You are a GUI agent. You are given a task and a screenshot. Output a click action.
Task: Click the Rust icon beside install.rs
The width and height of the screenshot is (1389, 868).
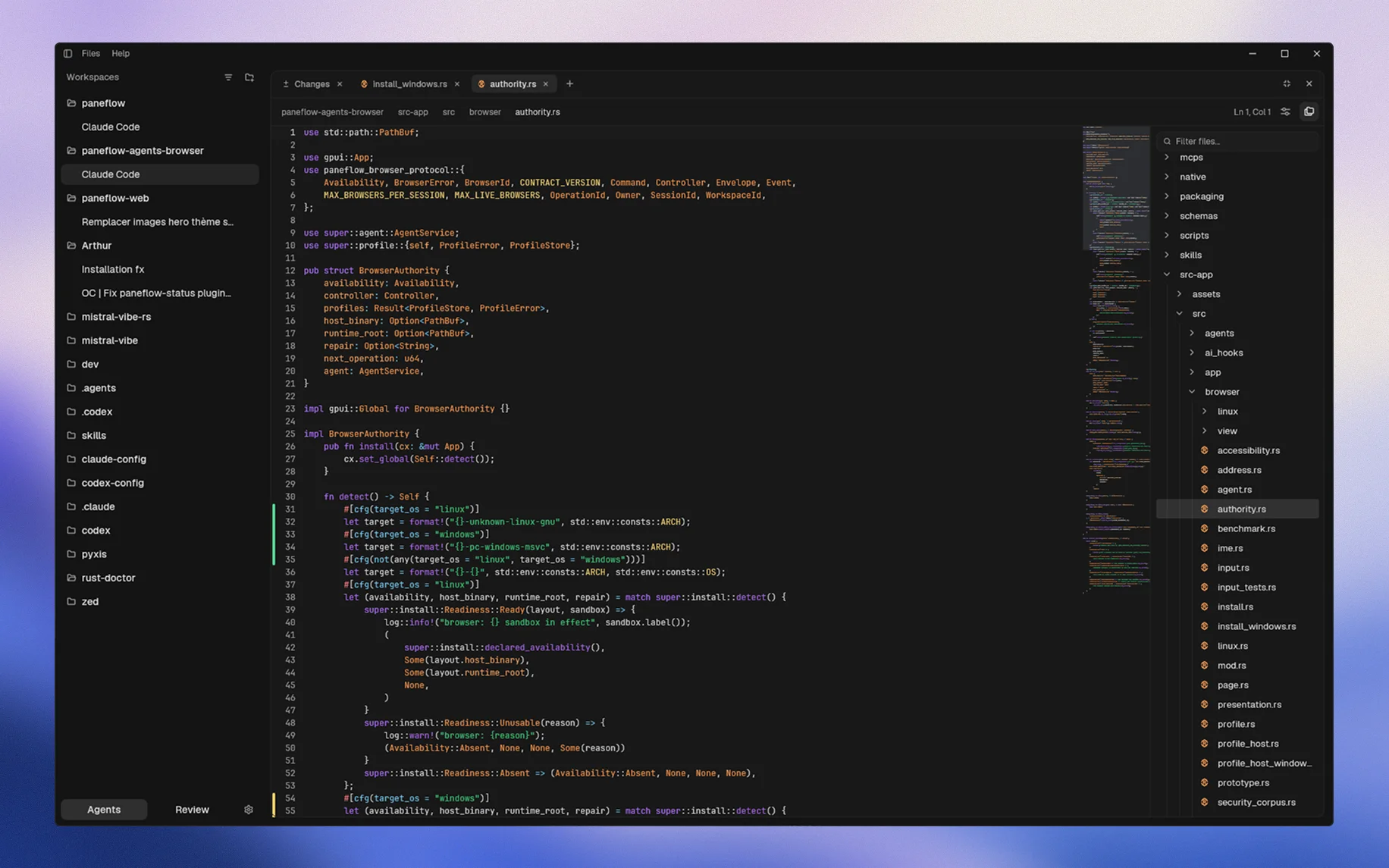(x=1205, y=606)
